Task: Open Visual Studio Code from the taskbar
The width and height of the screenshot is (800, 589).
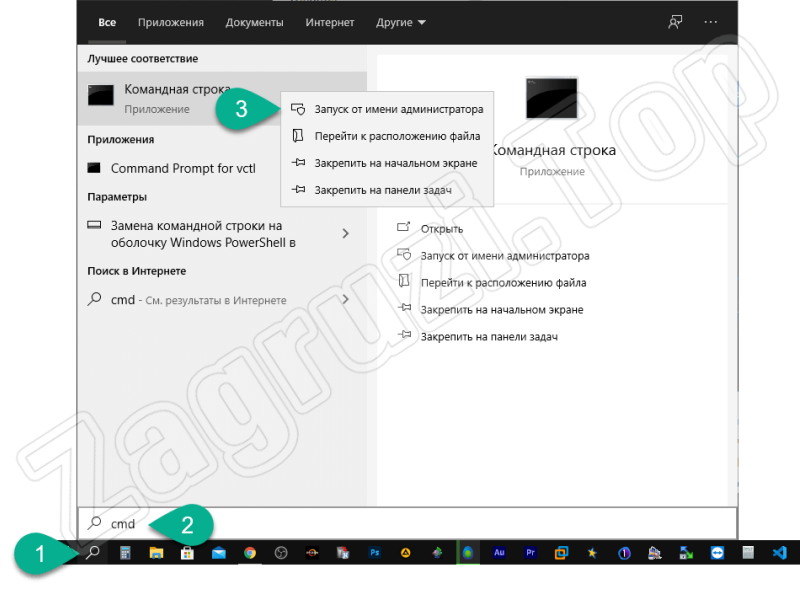Action: (780, 552)
